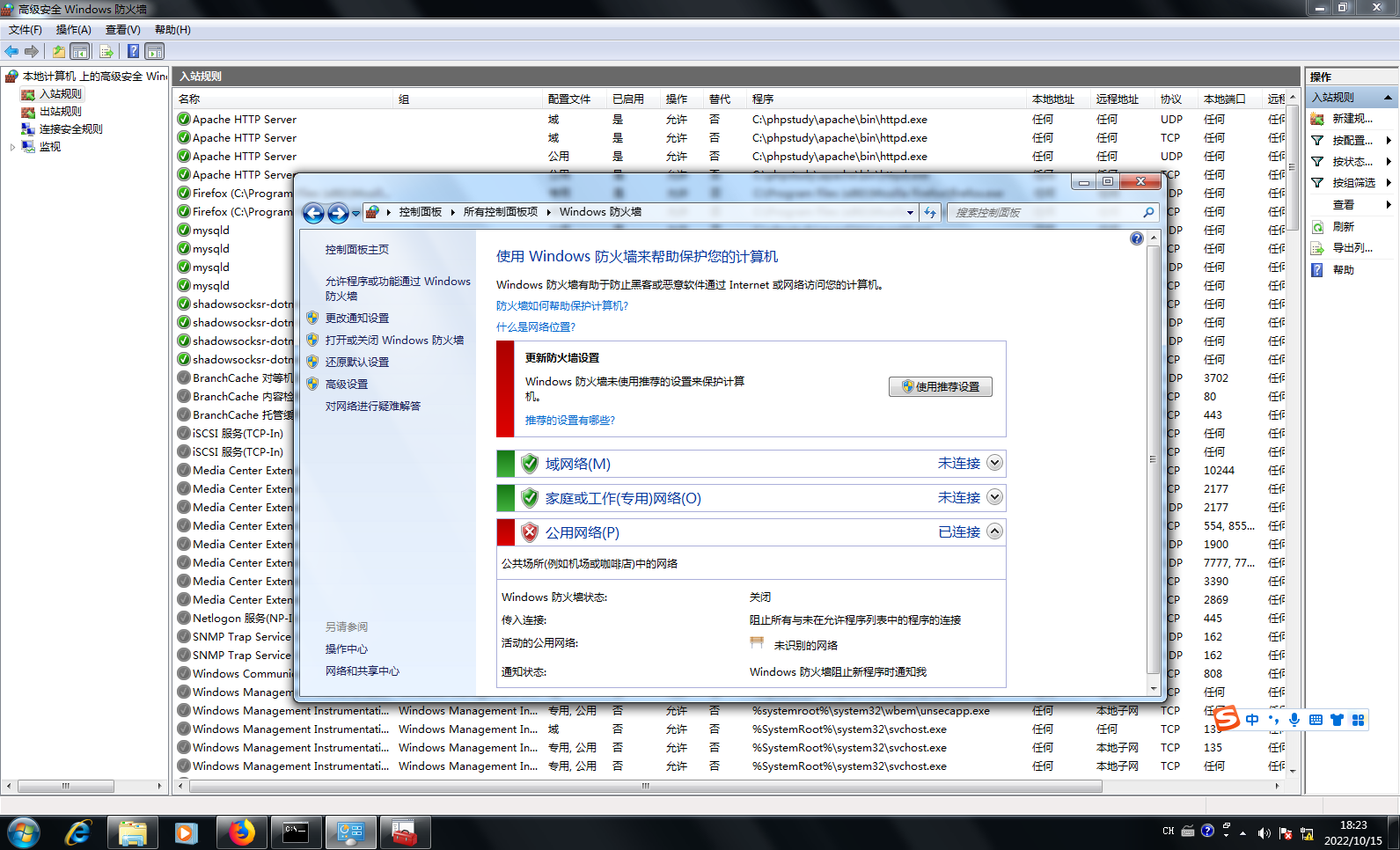Expand the 监视 tree node

point(12,147)
